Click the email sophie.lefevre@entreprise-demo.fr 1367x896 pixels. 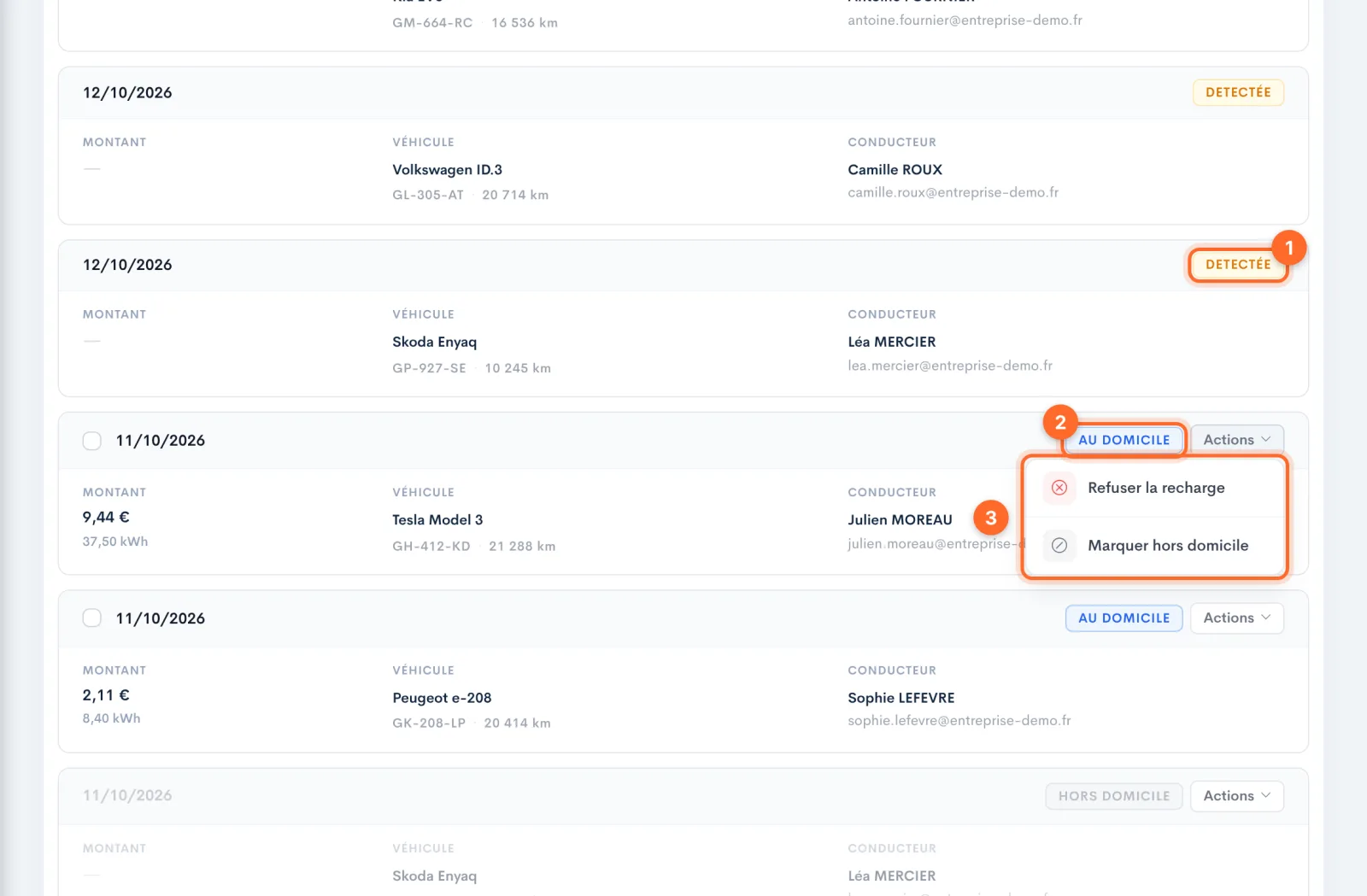[959, 721]
